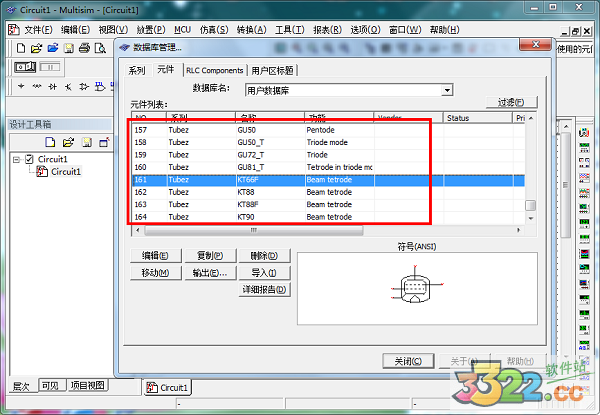Open the 工具(T) menu
The width and height of the screenshot is (600, 415).
click(x=290, y=29)
